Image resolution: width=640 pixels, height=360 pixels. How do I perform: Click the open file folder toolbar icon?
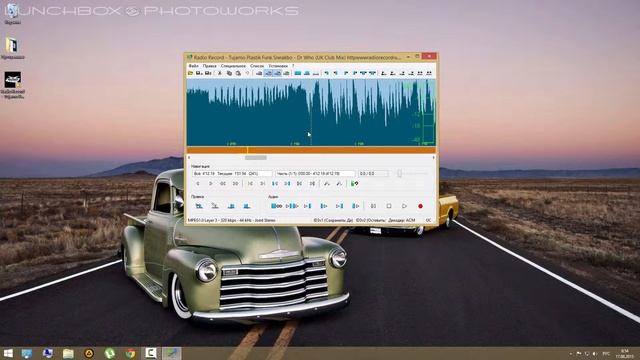coord(190,73)
